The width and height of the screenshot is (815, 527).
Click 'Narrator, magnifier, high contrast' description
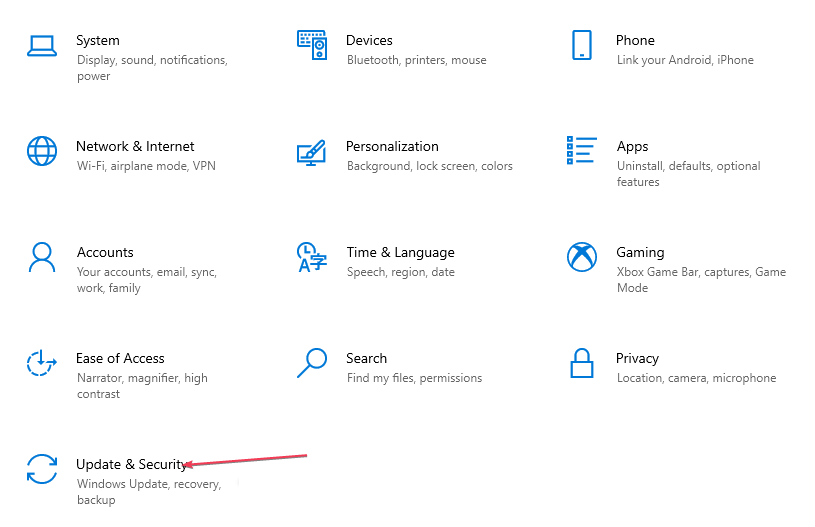click(142, 386)
